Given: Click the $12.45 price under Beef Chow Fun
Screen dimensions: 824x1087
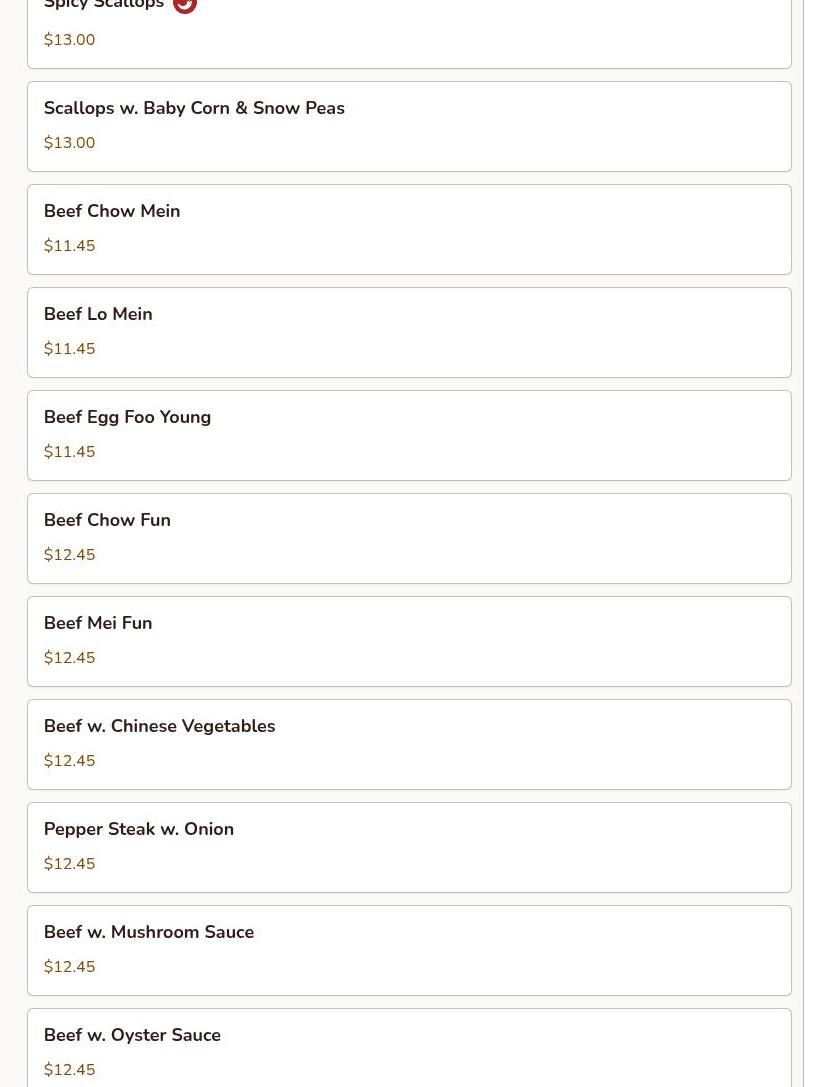Looking at the screenshot, I should 69,555.
